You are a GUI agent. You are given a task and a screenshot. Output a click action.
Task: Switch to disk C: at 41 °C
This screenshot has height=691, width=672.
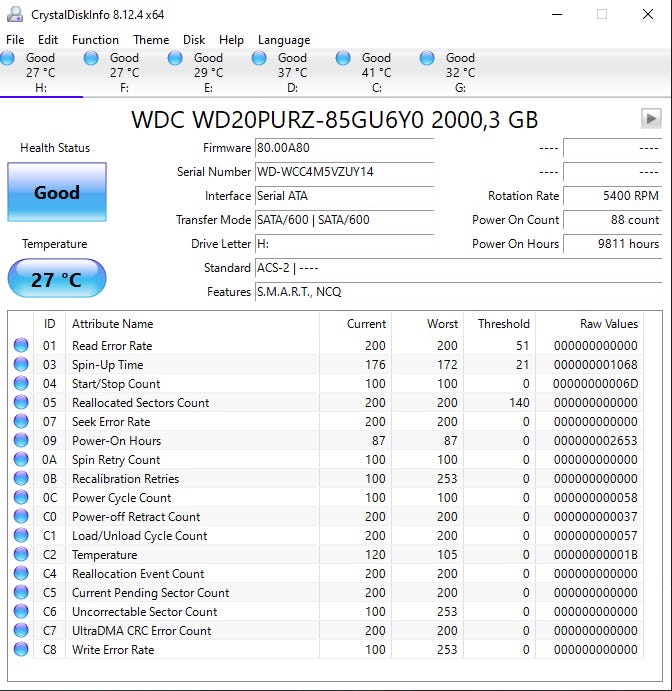click(376, 73)
